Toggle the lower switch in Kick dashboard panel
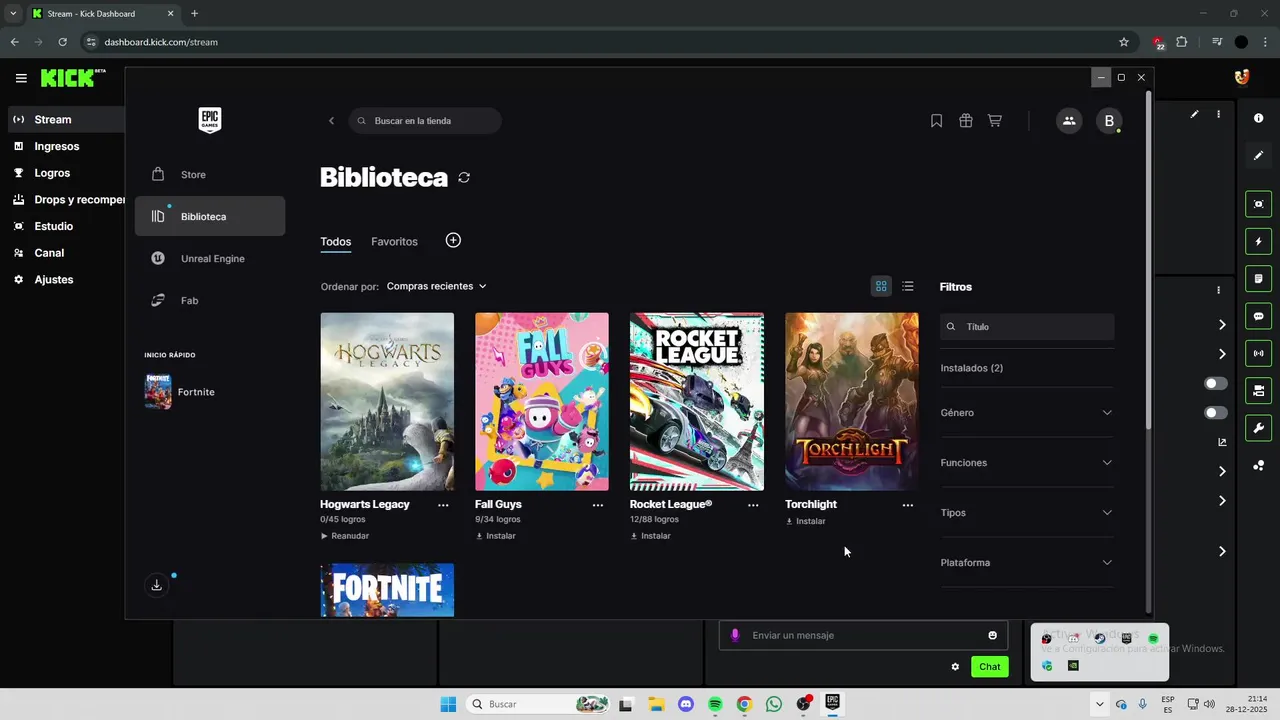 (x=1216, y=412)
